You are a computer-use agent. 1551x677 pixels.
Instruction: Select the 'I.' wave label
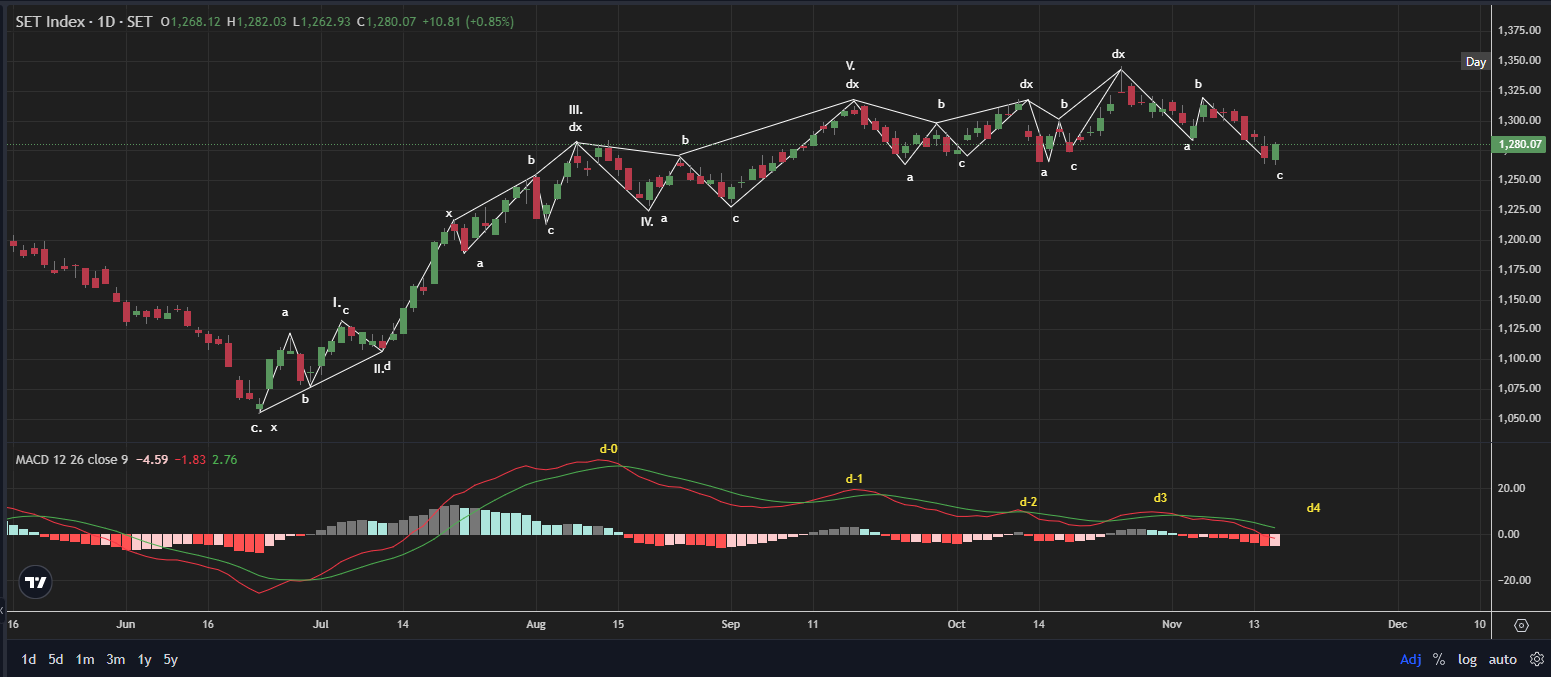click(336, 302)
